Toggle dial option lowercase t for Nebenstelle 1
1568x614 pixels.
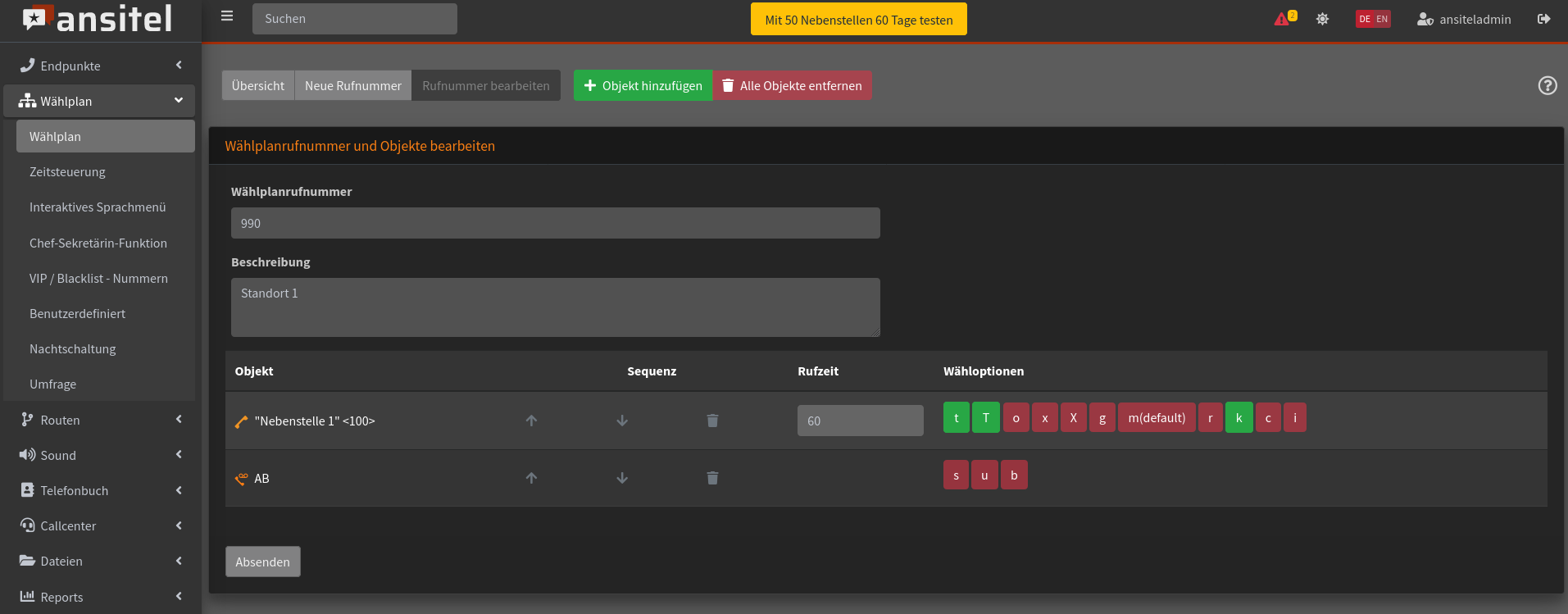[x=956, y=418]
